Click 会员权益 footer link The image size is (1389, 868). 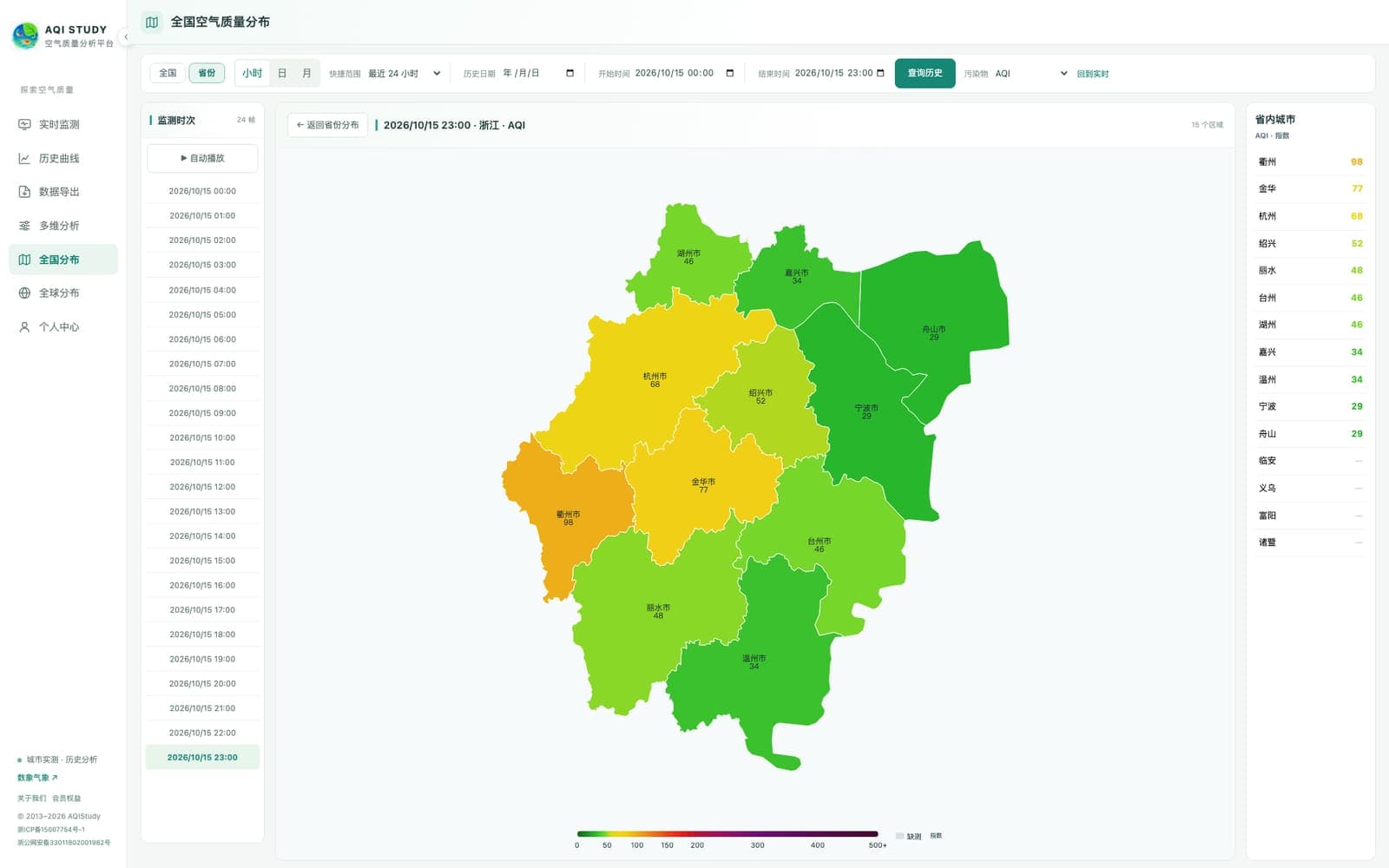tap(66, 798)
